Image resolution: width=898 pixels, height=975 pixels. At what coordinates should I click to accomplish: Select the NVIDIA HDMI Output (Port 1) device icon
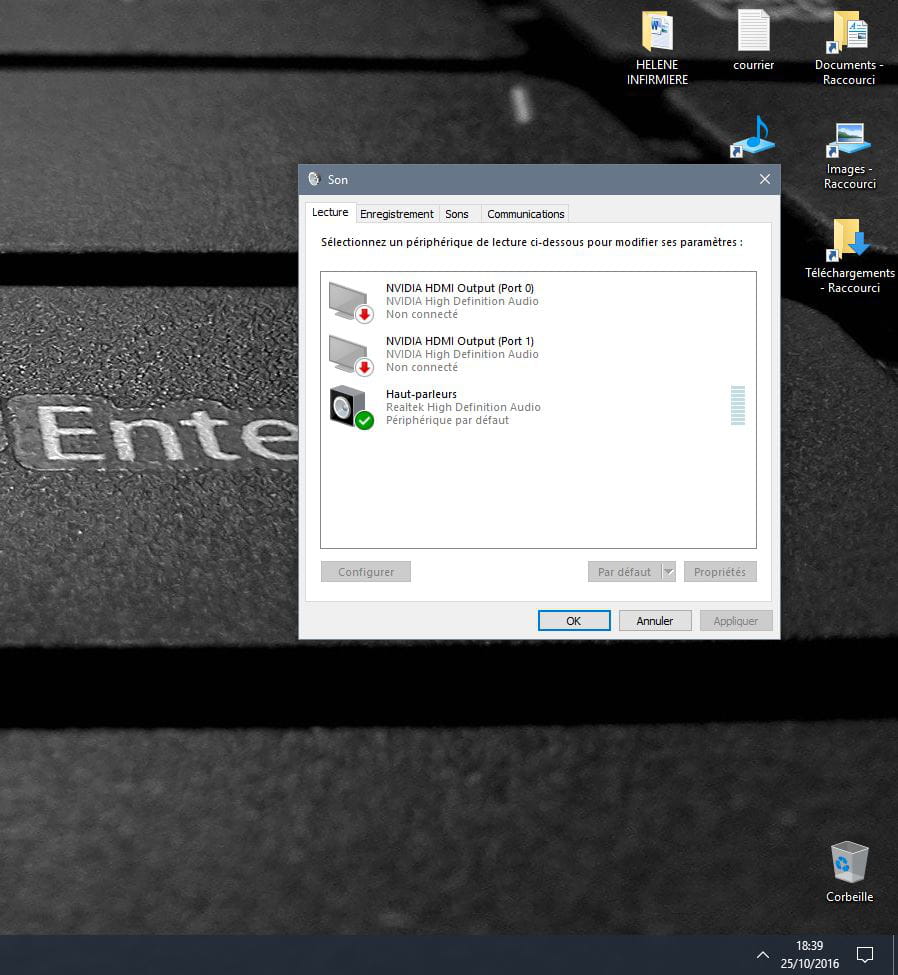(x=350, y=353)
